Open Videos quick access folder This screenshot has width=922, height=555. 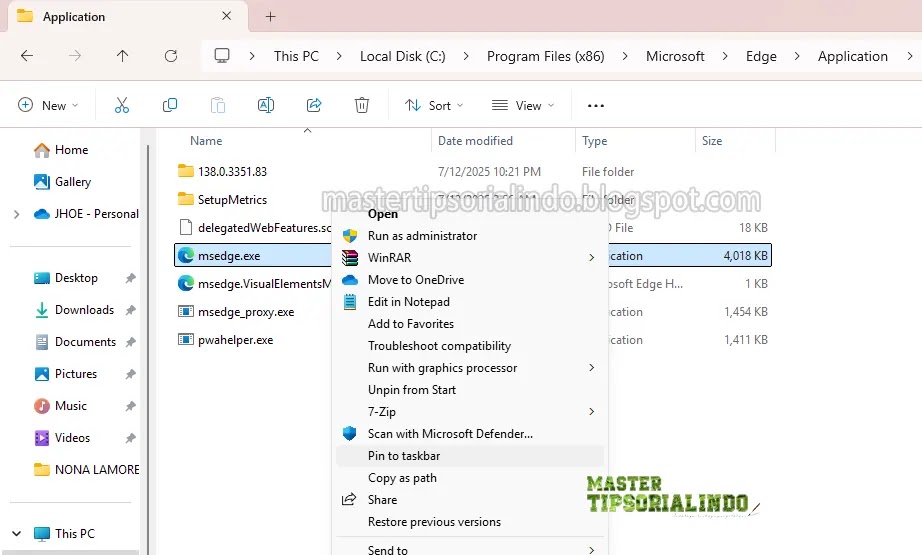click(62, 438)
